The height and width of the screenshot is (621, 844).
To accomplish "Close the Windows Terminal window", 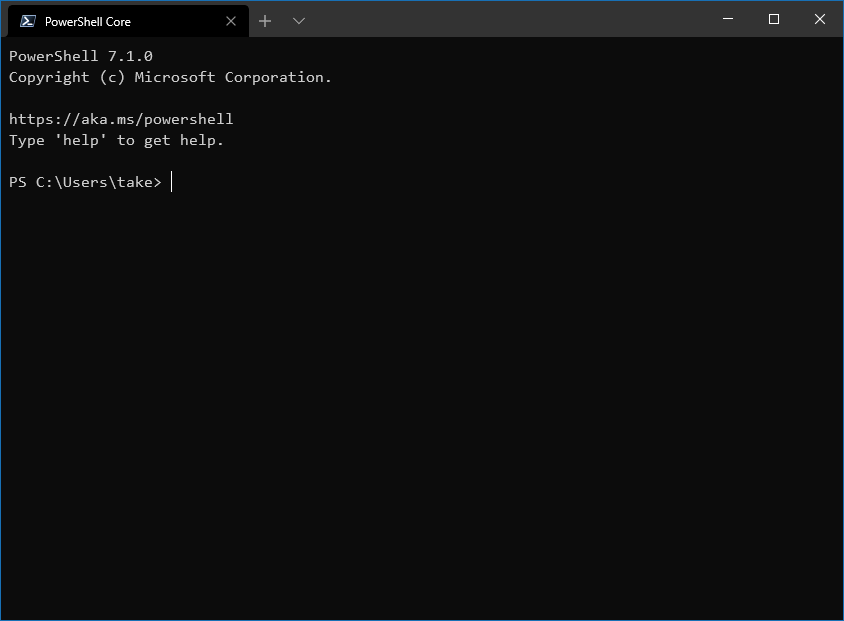I will tap(819, 19).
